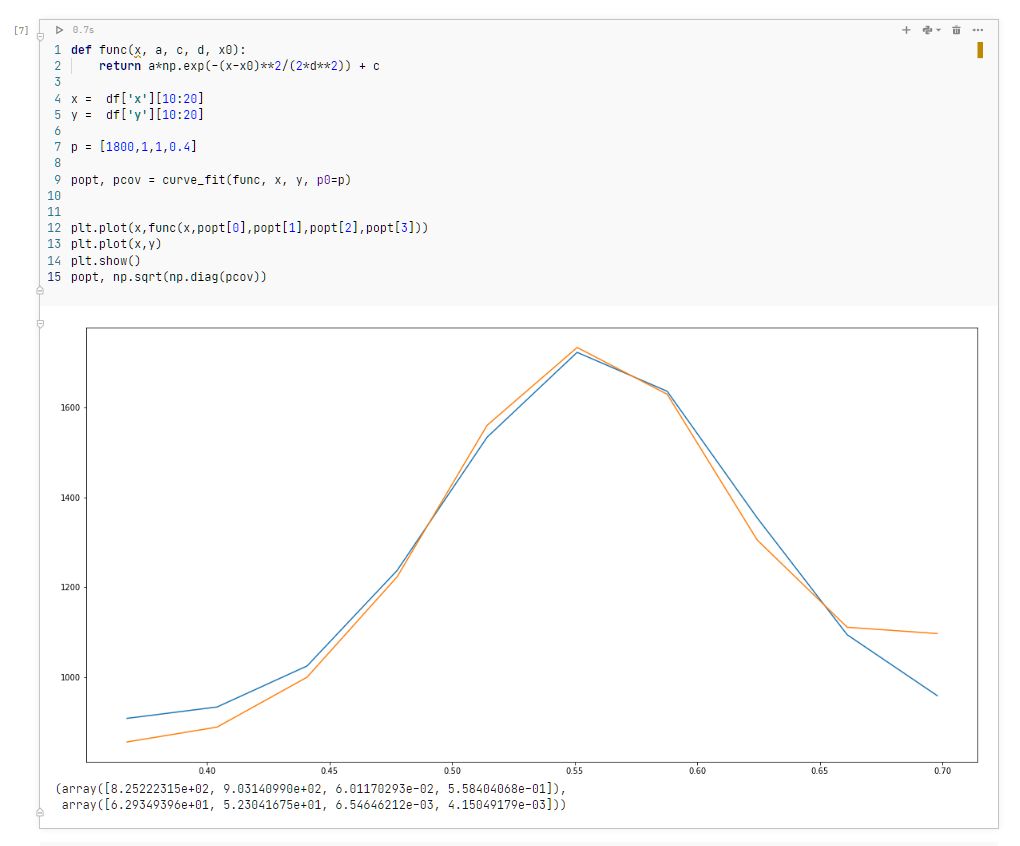Click the curve_fit(func, x, y, p0=p) line
This screenshot has width=1020, height=846.
point(211,179)
